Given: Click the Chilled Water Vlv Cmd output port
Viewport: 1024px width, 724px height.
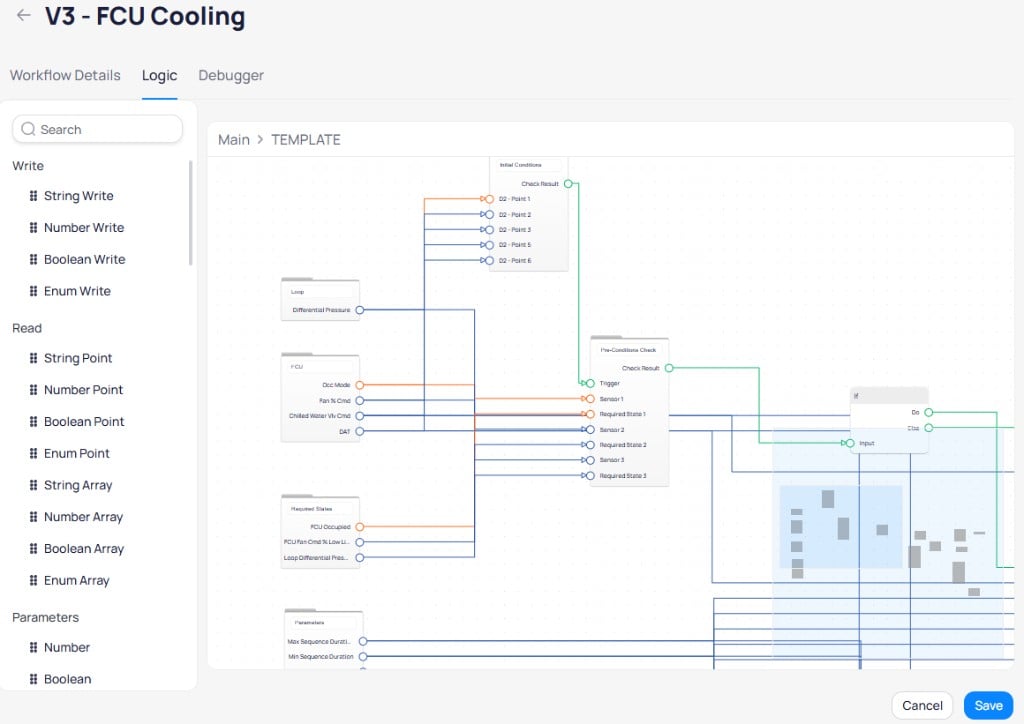Looking at the screenshot, I should 360,416.
